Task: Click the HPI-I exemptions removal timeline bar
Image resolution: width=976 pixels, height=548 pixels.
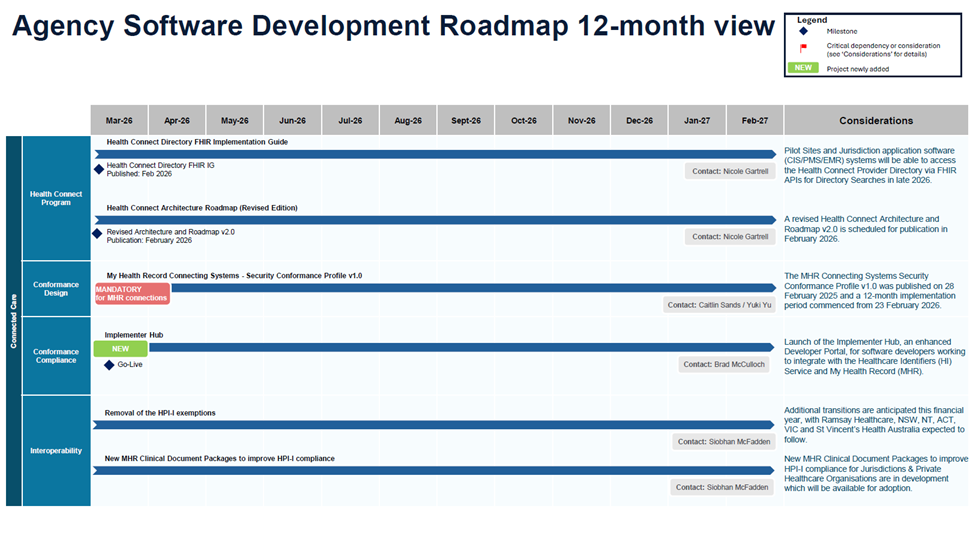Action: point(434,425)
